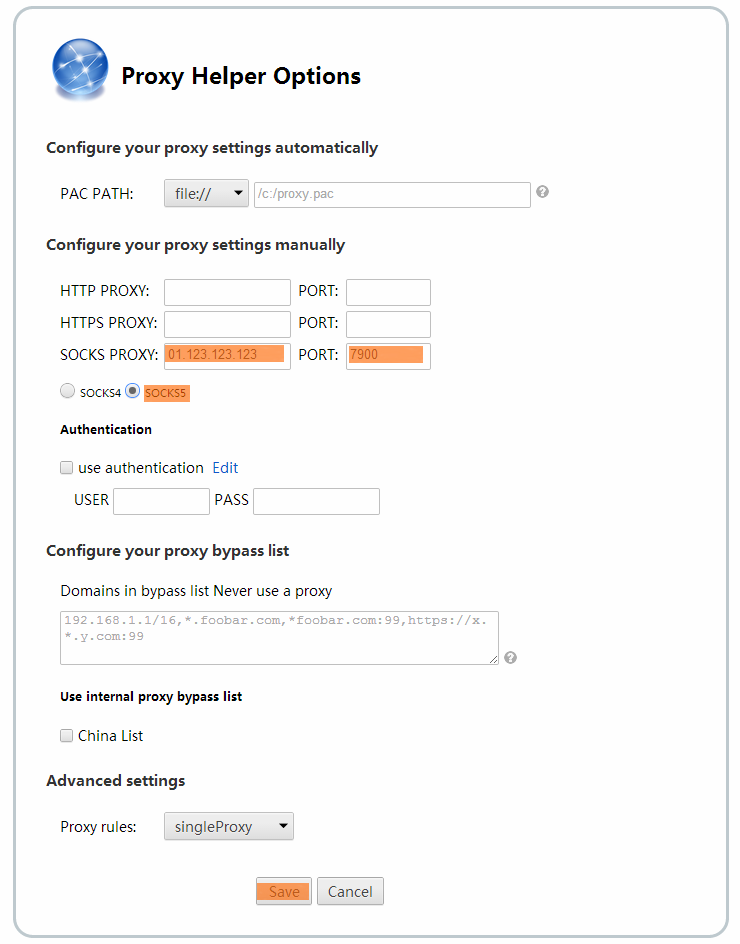Click the bypass list domains textarea
740x944 pixels.
(279, 637)
